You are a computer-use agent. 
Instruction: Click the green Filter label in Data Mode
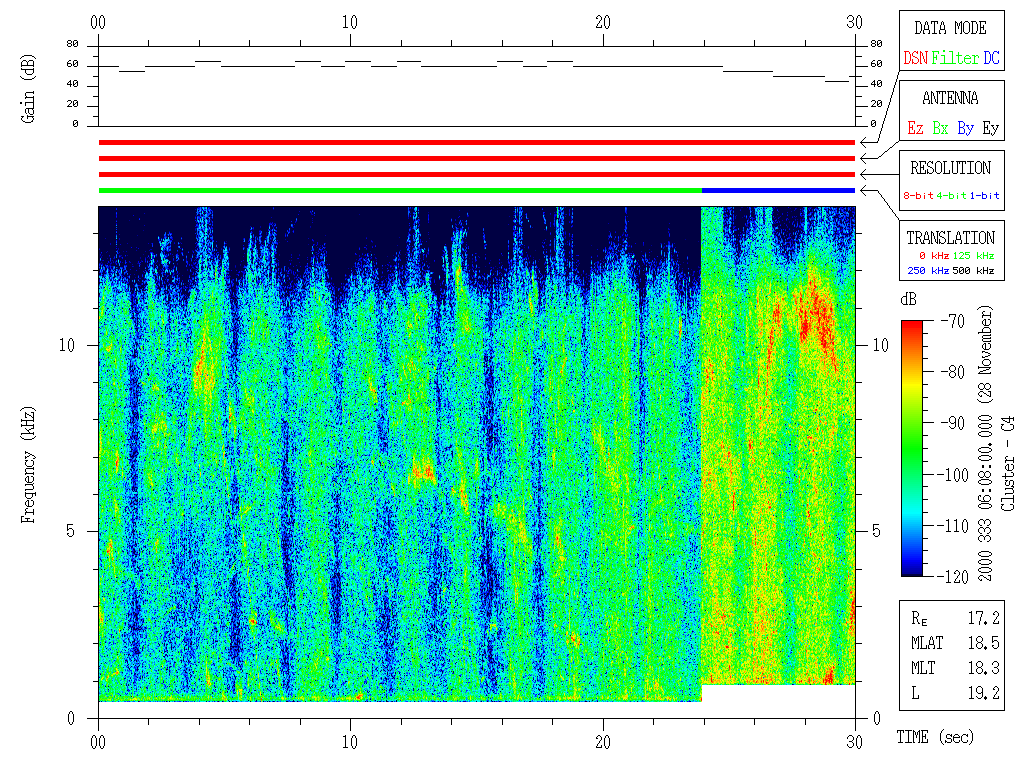pos(955,59)
